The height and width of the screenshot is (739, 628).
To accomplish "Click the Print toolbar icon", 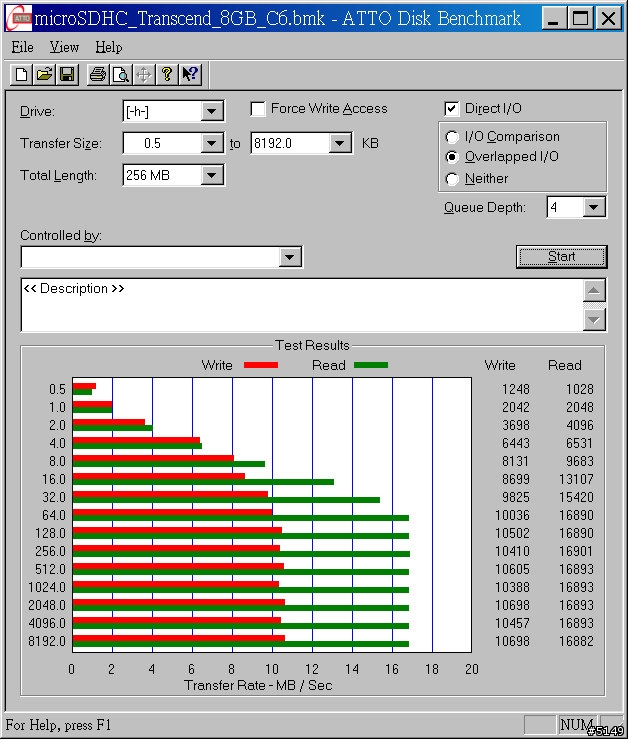I will pos(98,74).
